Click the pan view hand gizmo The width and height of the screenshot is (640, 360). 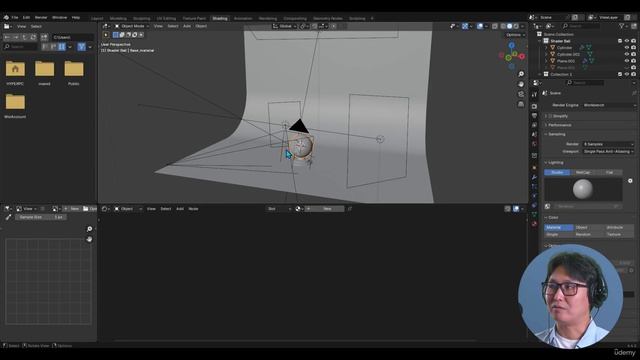[x=521, y=84]
